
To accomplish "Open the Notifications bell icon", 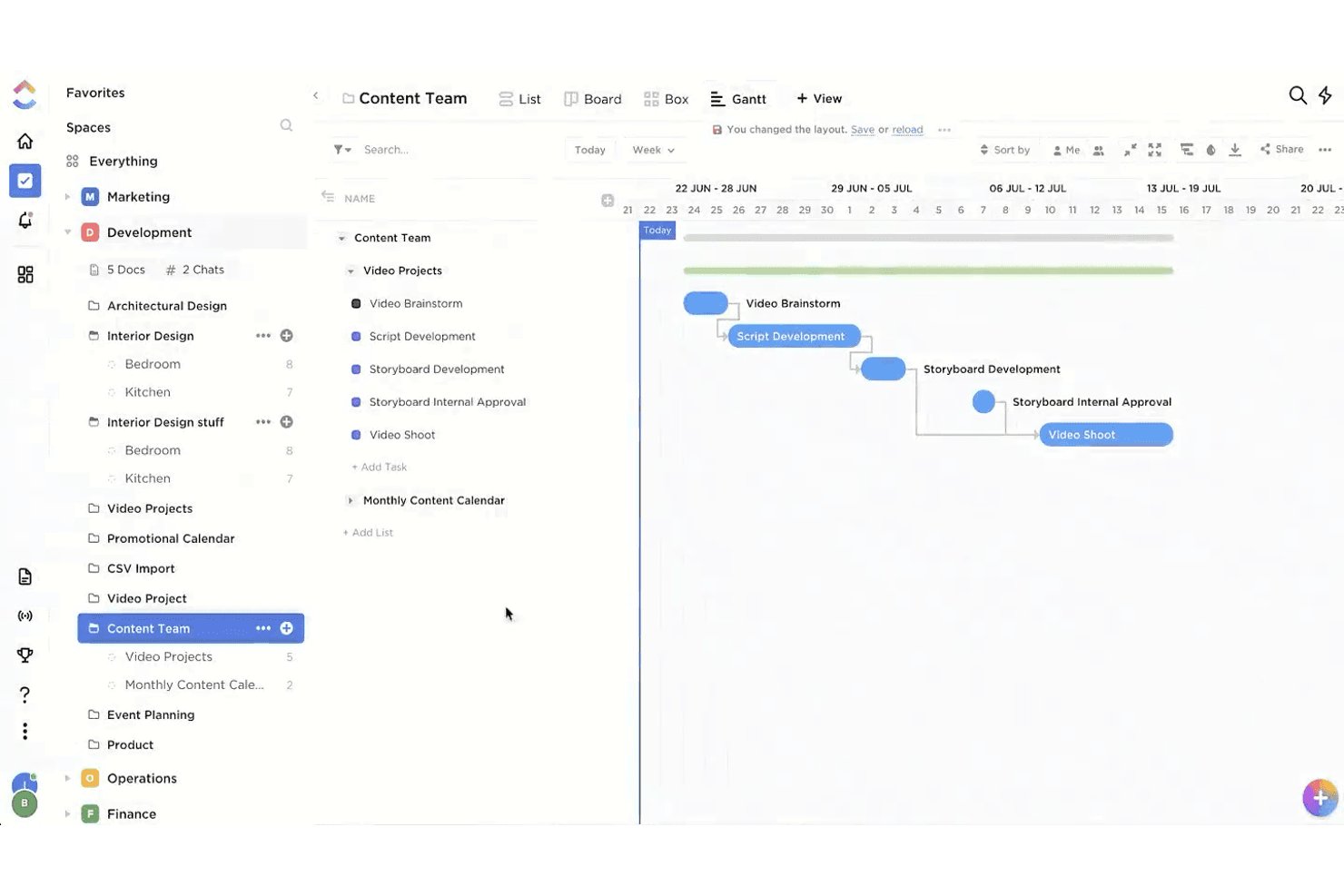I will 25,221.
